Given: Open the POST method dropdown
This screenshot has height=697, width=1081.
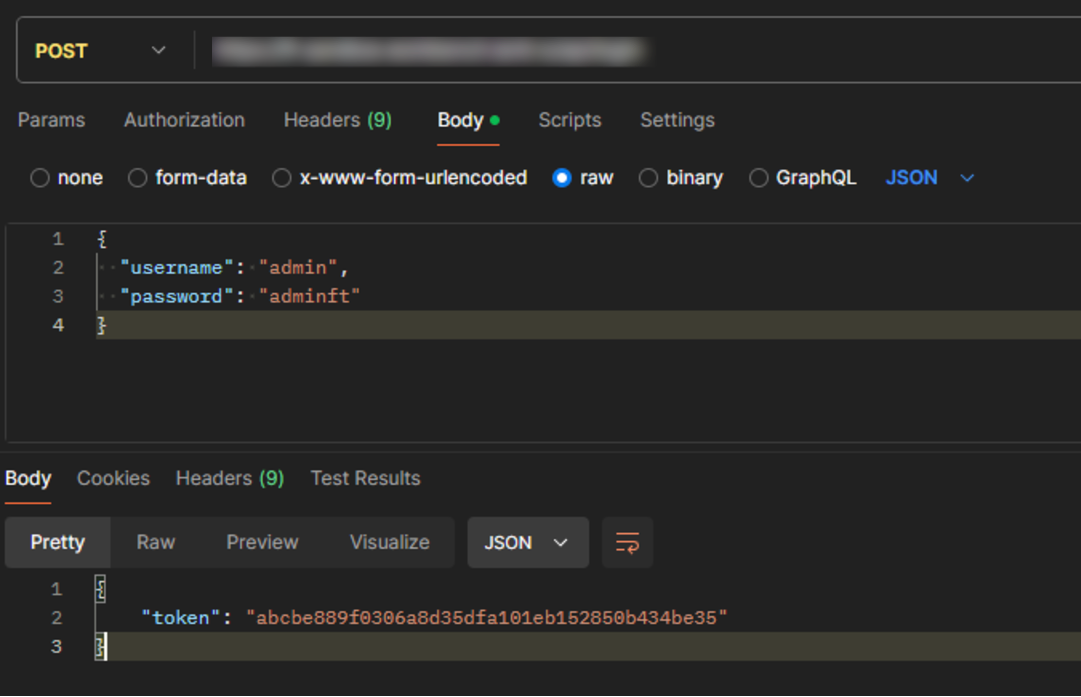Looking at the screenshot, I should coord(100,50).
